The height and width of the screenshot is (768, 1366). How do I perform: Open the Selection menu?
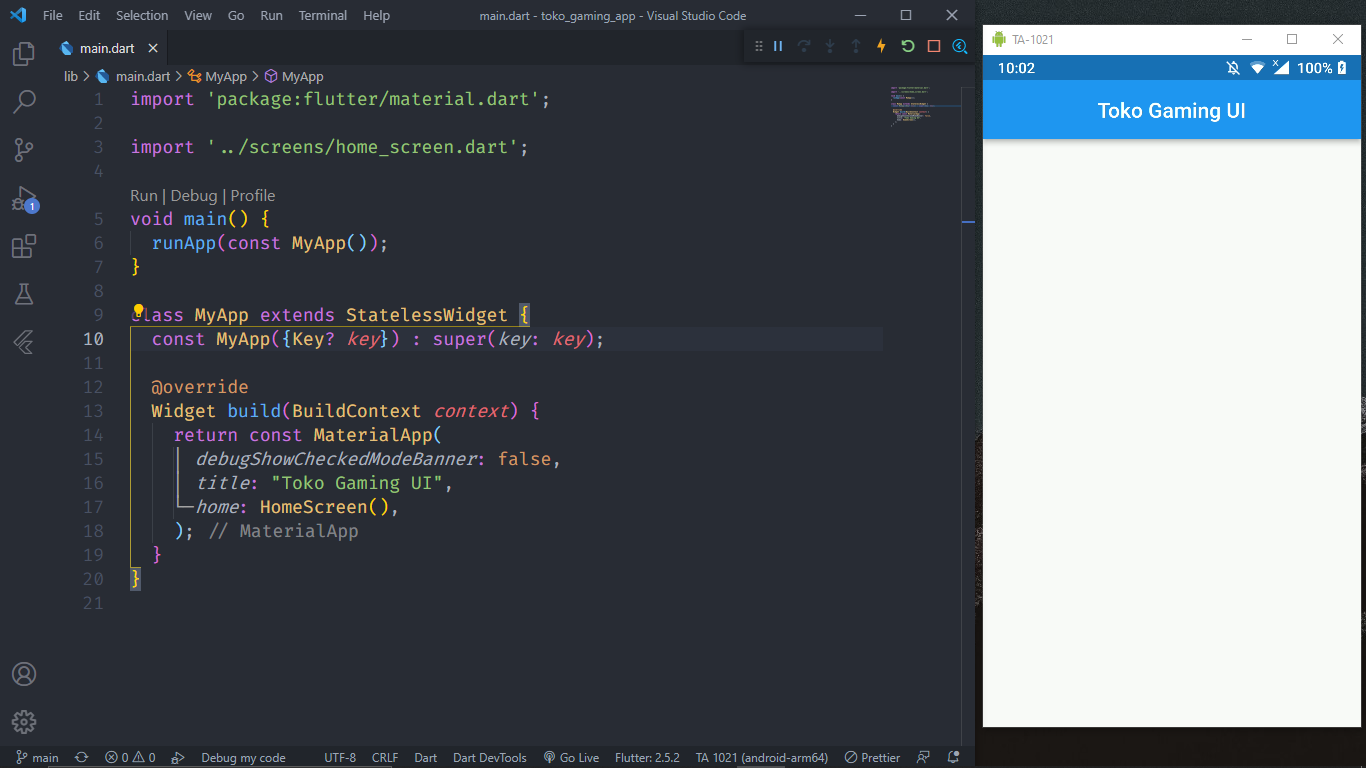(142, 15)
